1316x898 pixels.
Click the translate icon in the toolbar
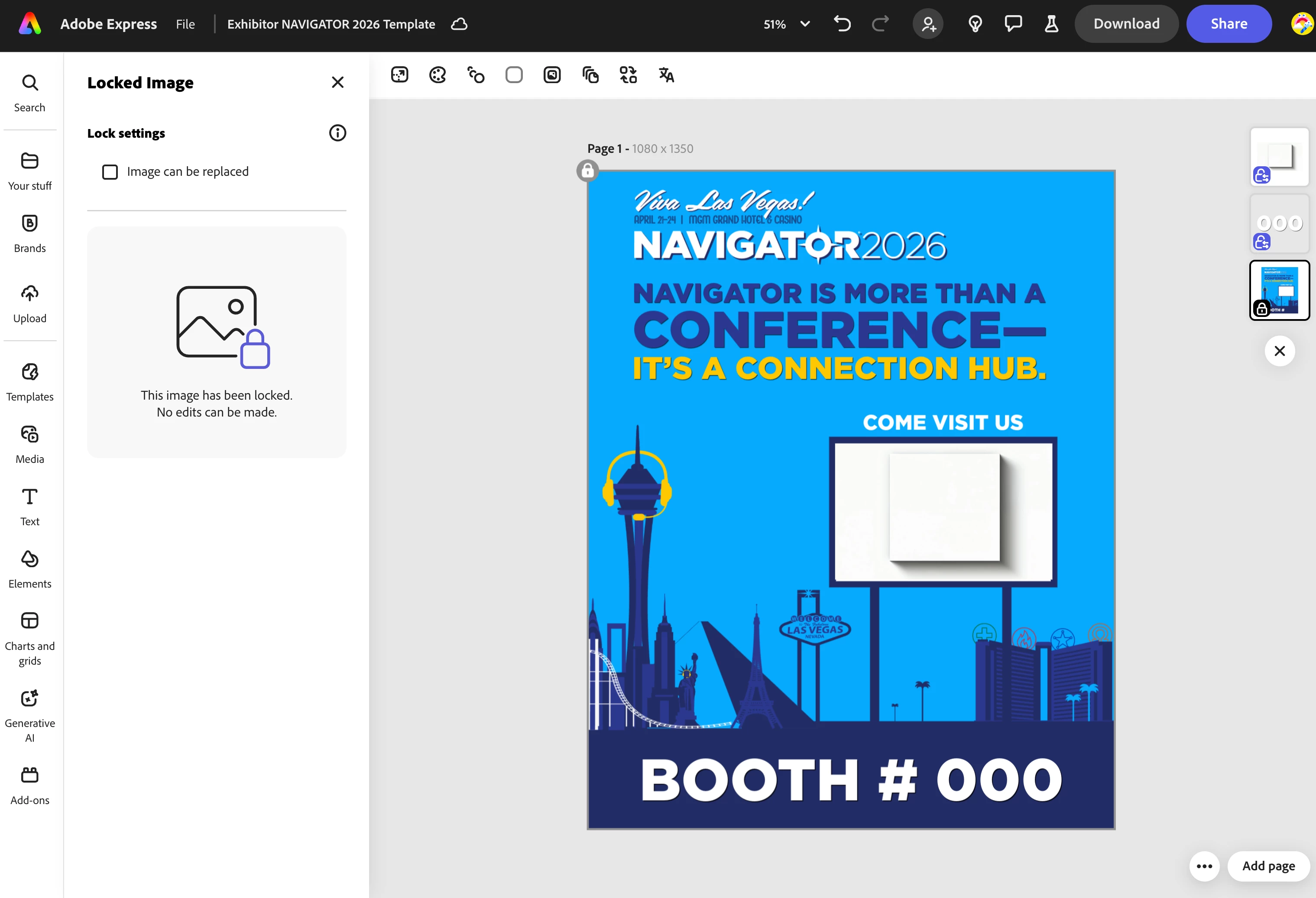[x=666, y=75]
